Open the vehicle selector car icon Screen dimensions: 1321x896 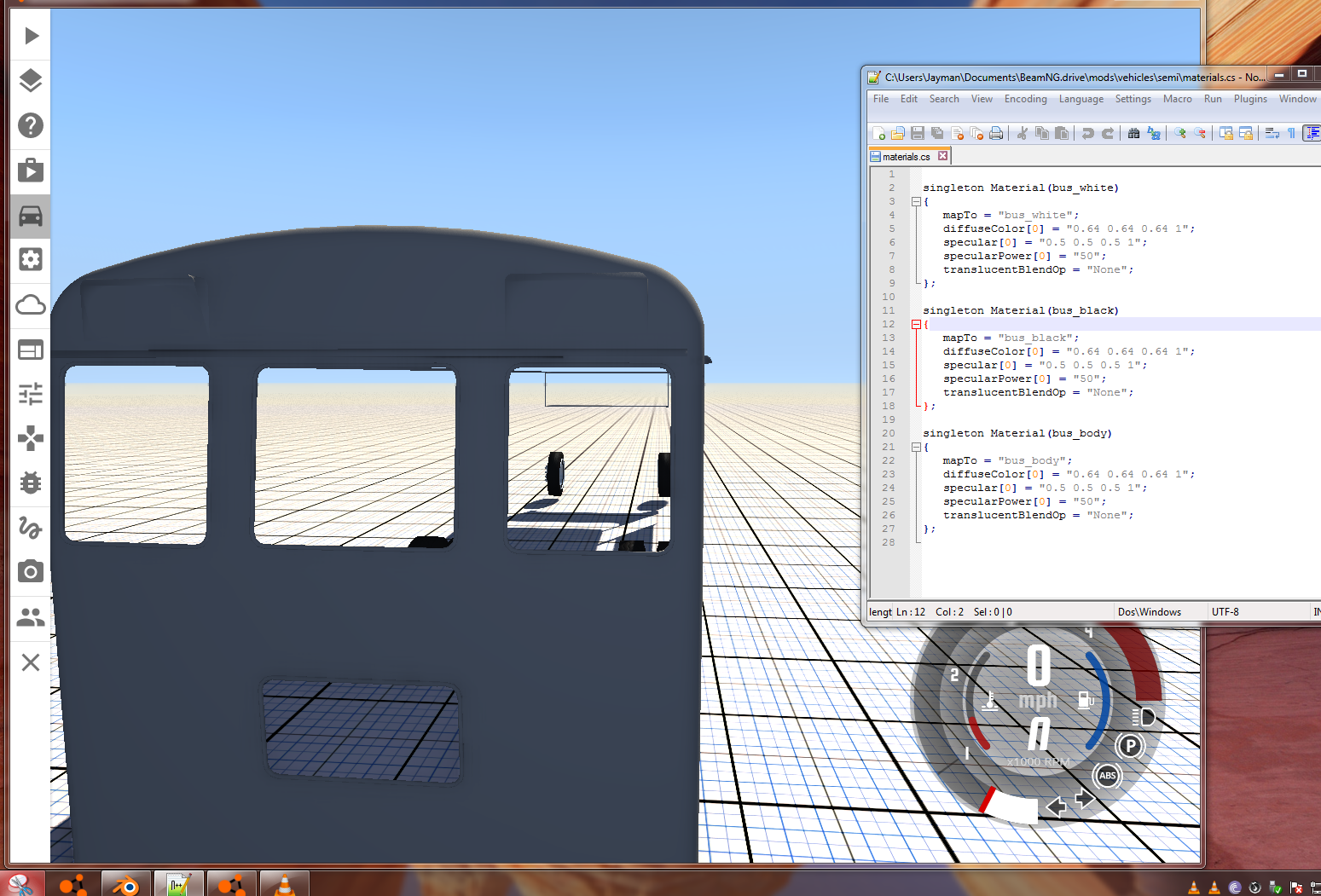pos(31,216)
